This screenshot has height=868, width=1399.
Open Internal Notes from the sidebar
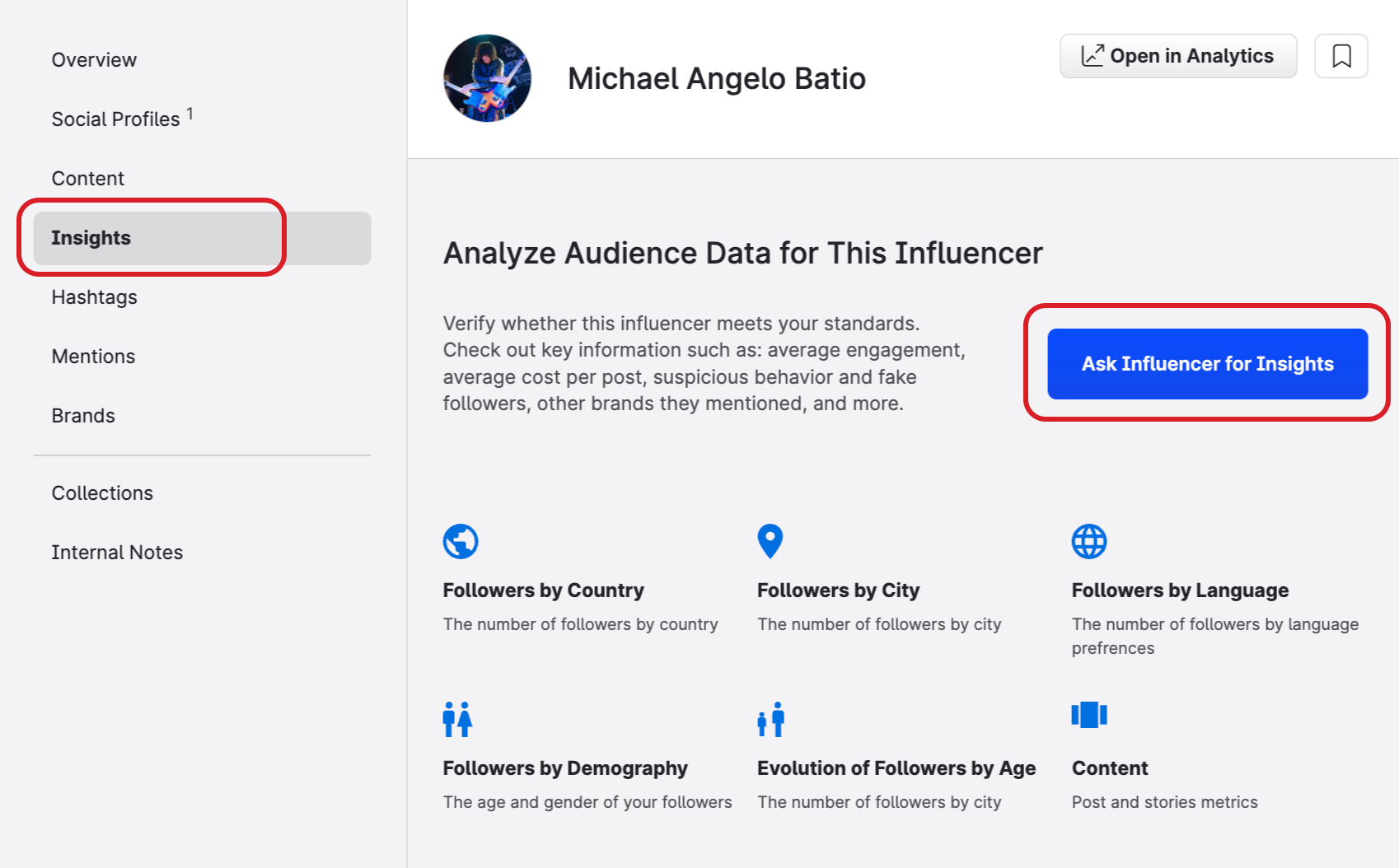click(x=117, y=552)
